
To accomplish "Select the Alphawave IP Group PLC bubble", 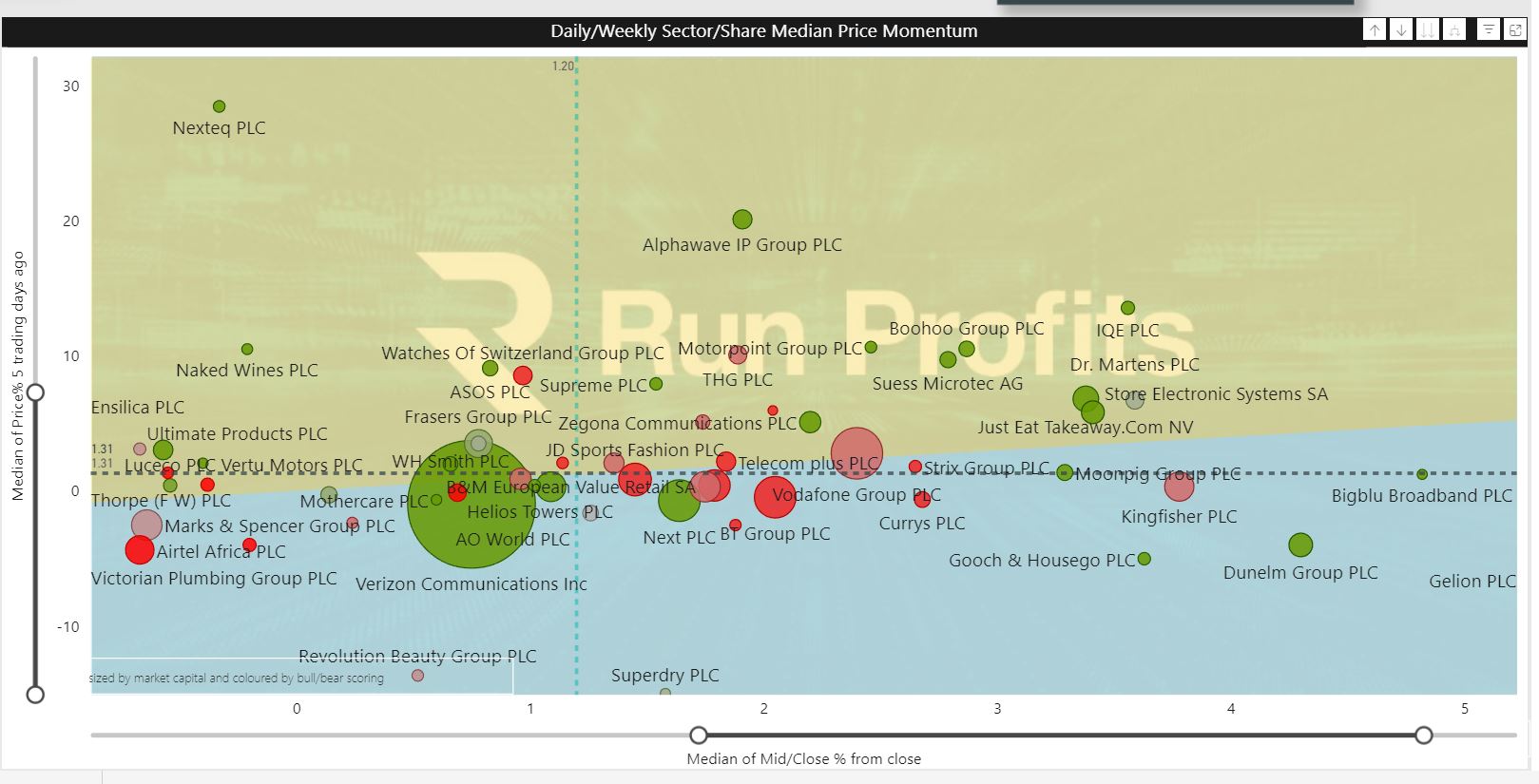I will coord(742,220).
